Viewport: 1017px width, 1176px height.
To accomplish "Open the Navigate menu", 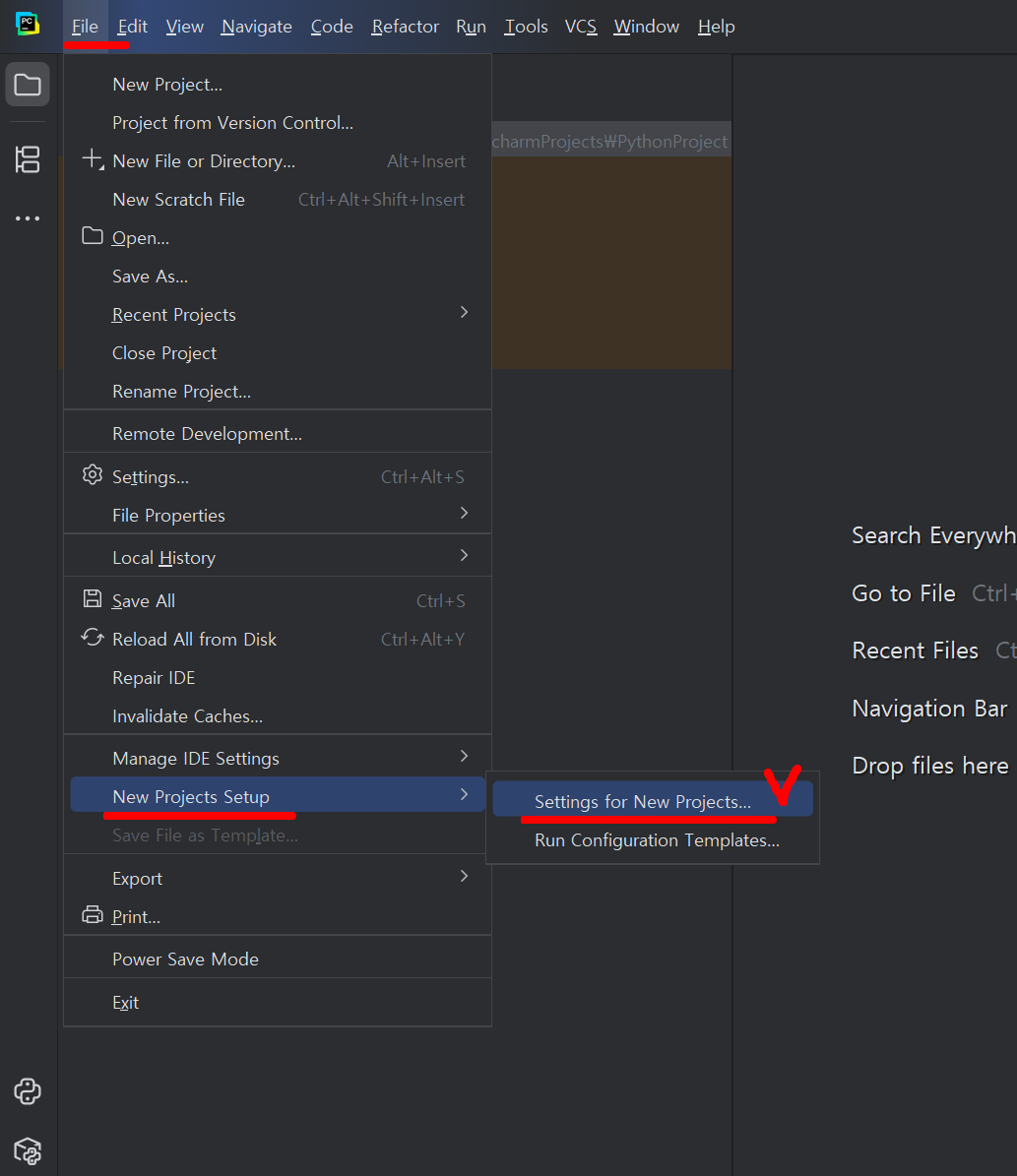I will point(257,27).
